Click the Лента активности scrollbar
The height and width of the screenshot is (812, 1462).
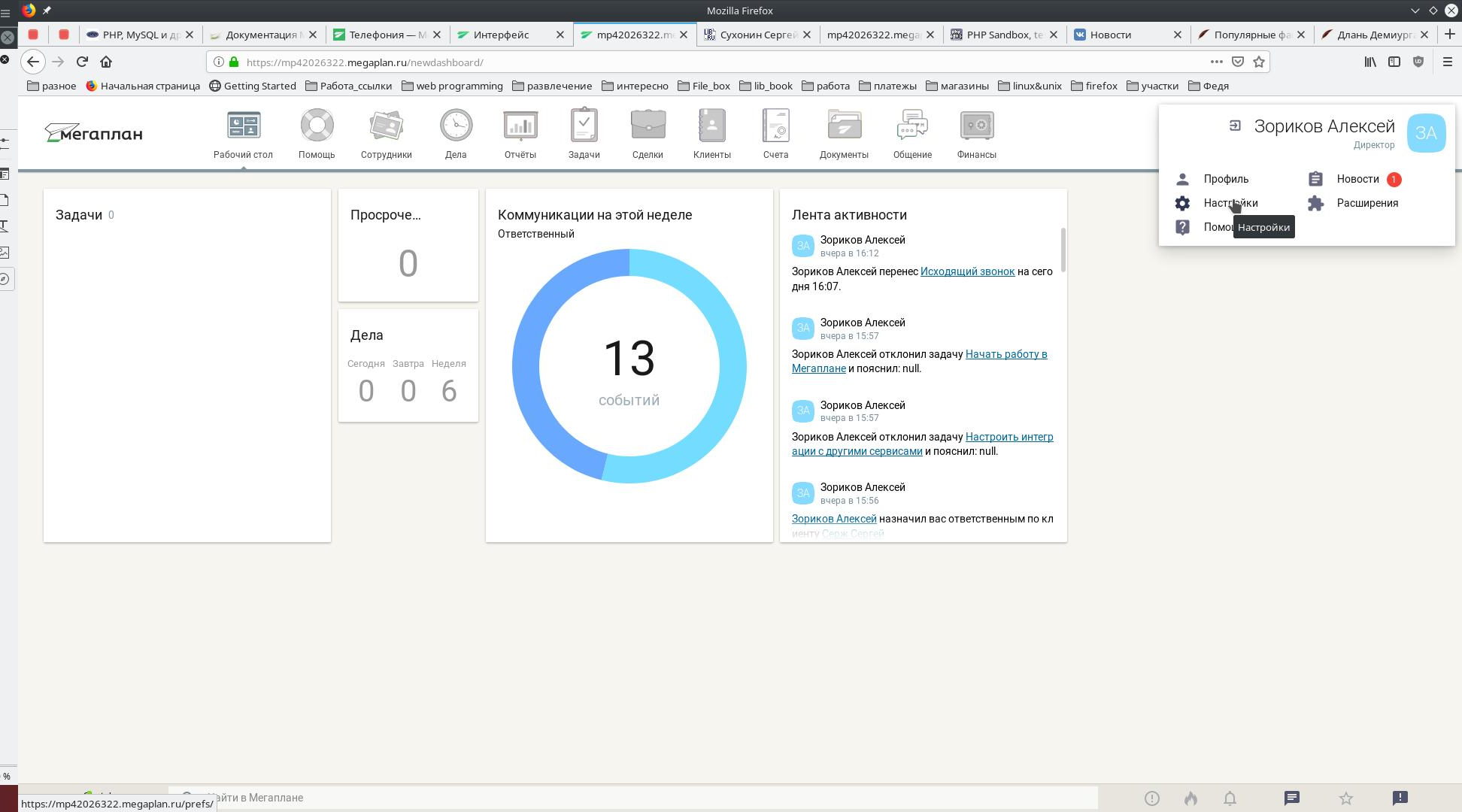tap(1063, 250)
